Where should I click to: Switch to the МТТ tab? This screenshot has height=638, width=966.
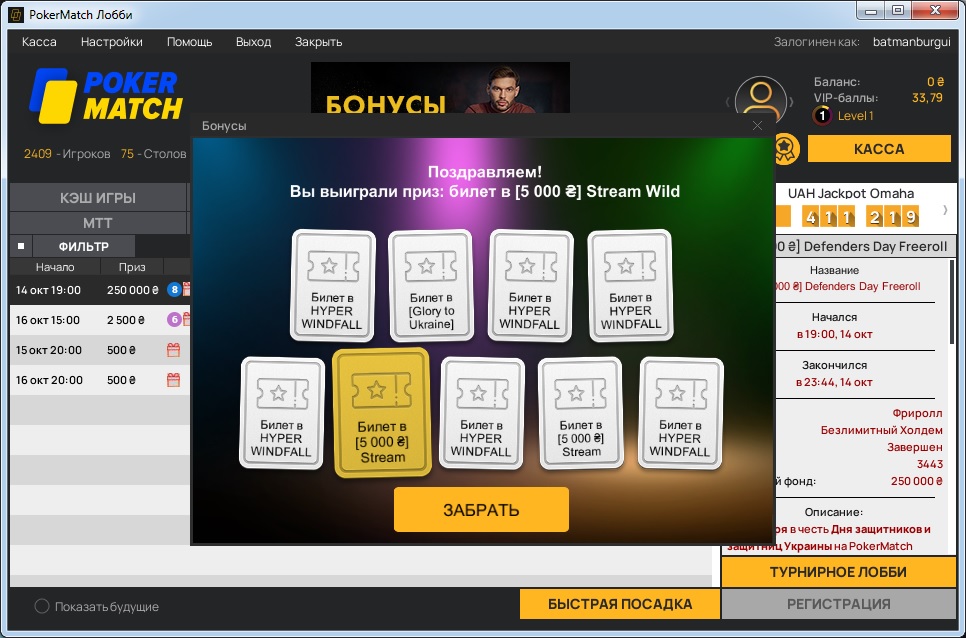(x=98, y=223)
